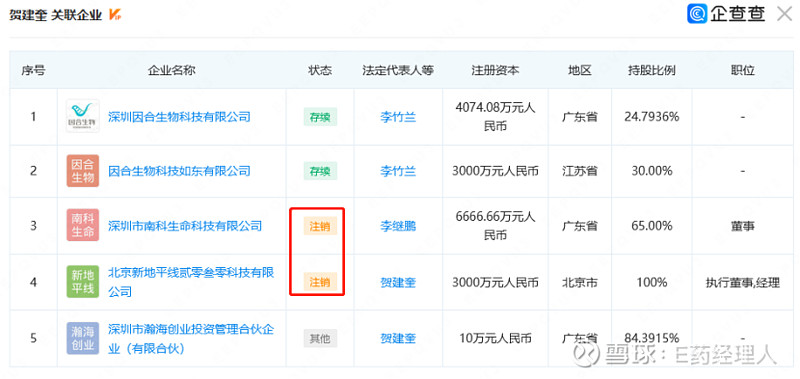Open the 深圳因合生物科技有限公司 company link
This screenshot has height=379, width=800.
[179, 117]
